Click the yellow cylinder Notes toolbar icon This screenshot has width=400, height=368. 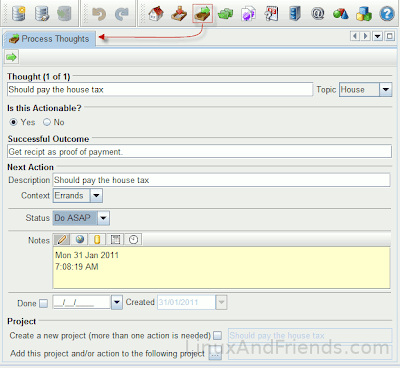pos(97,239)
